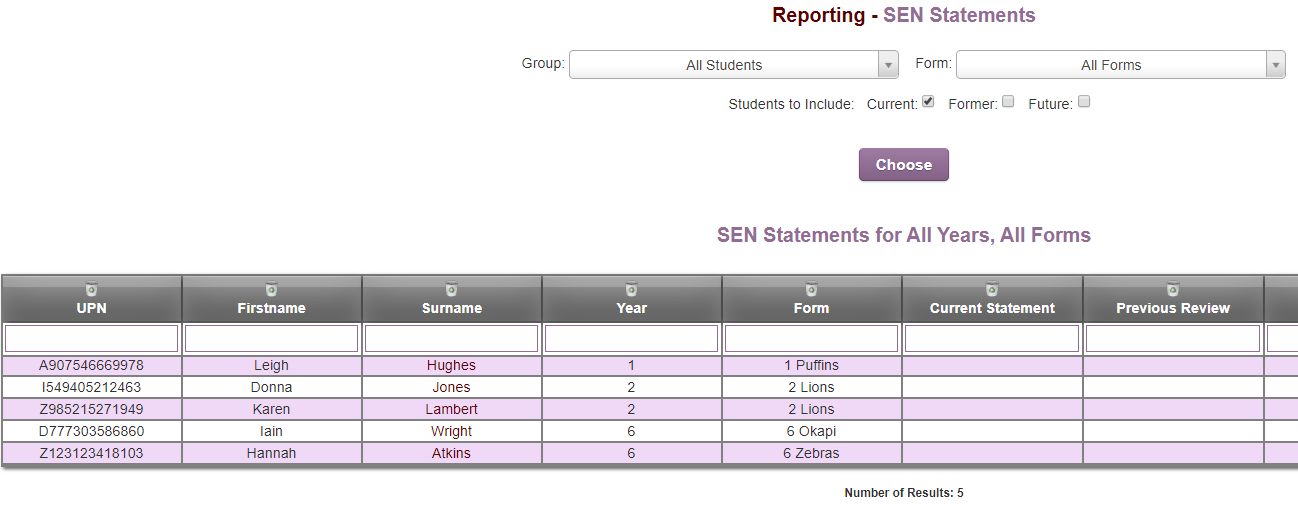Click SEN Statements for All Years heading
This screenshot has height=518, width=1298.
coord(904,235)
